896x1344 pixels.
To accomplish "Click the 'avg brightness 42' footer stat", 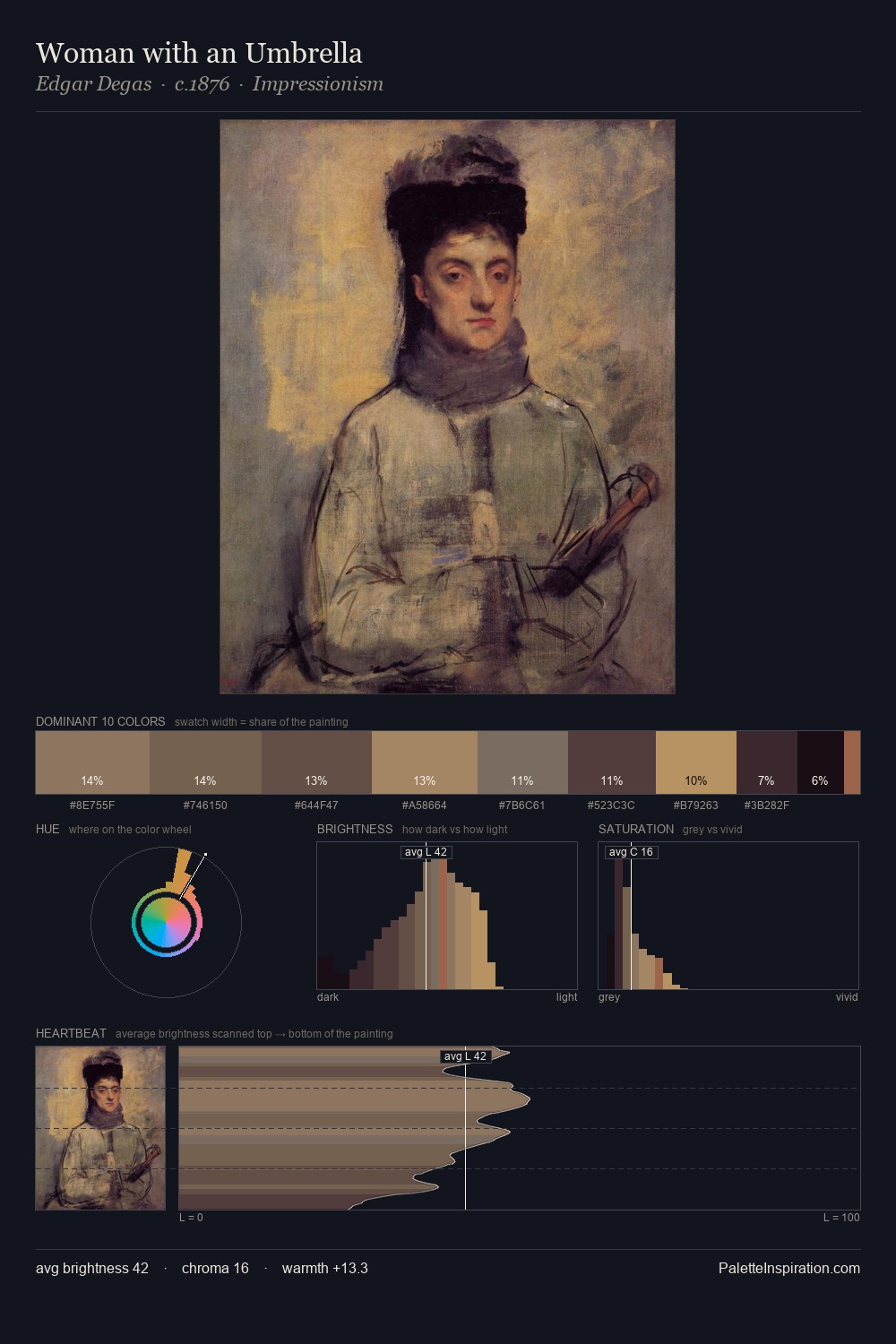I will tap(92, 1269).
